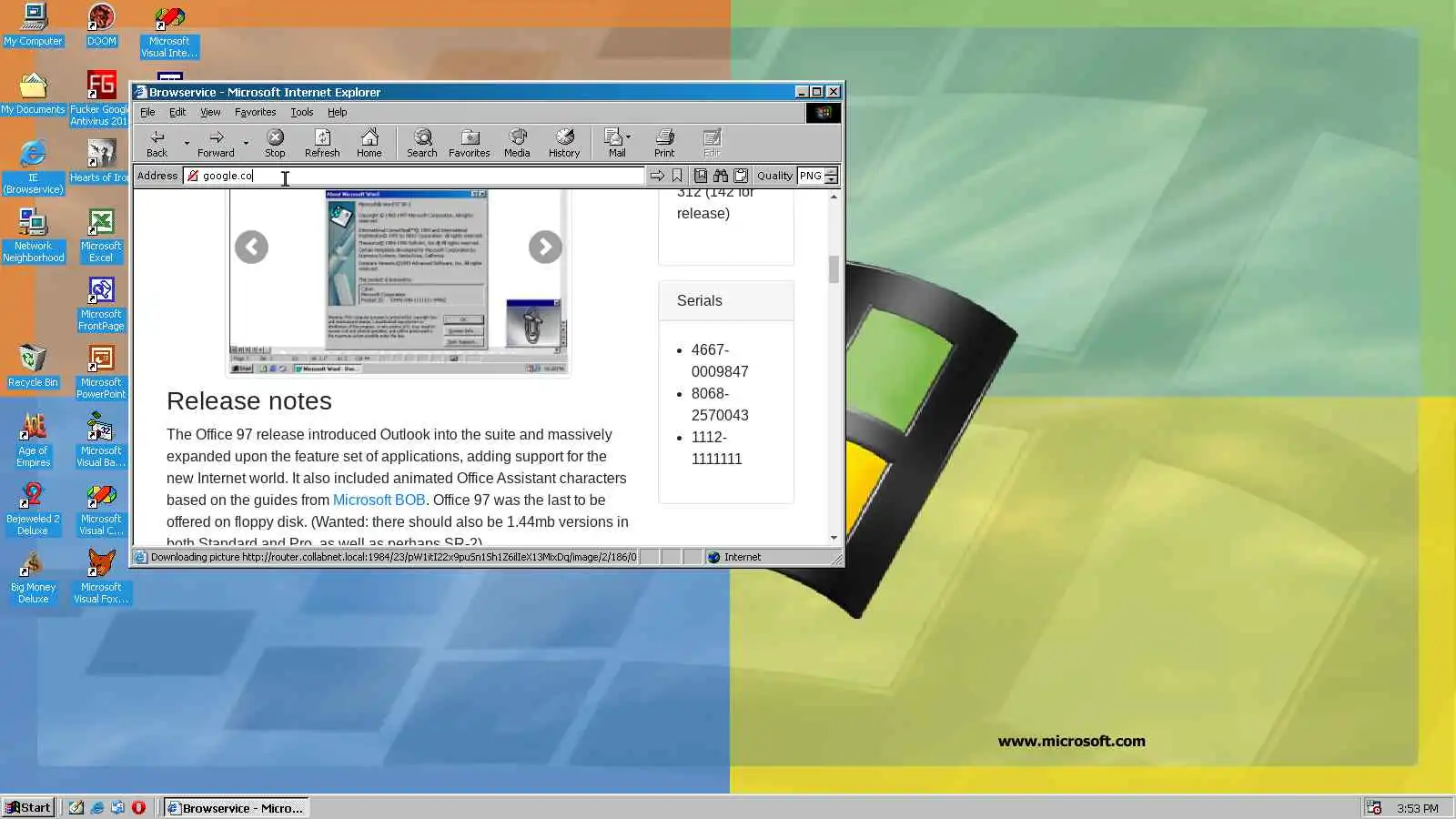Select the Network Neighborhood desktop icon

point(33,236)
